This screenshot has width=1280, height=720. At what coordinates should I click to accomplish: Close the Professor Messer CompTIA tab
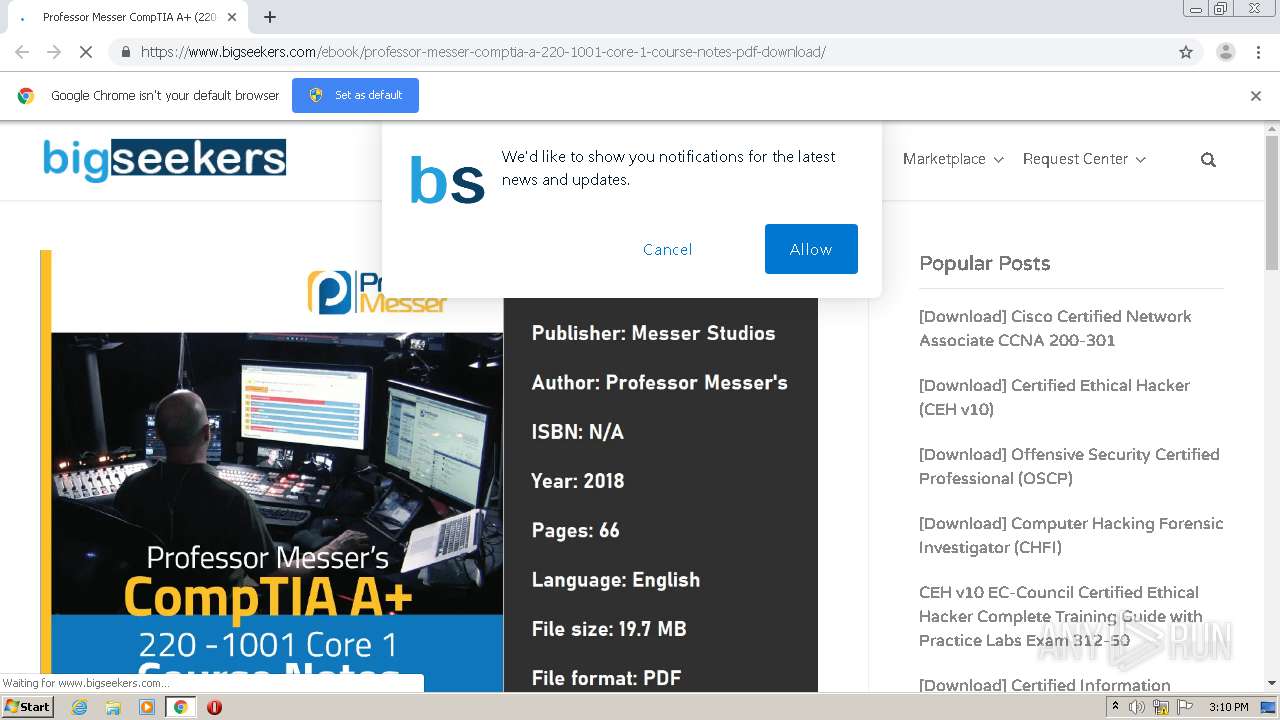232,17
